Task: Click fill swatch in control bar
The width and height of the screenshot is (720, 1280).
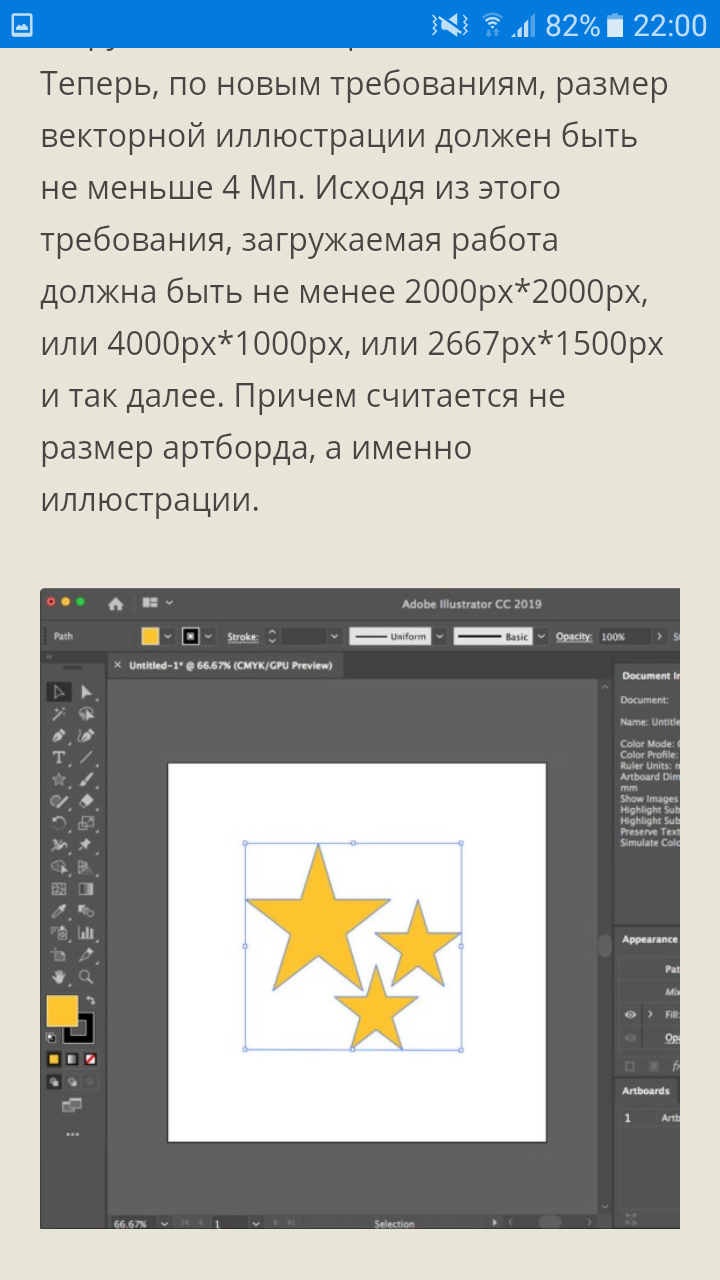Action: tap(150, 636)
